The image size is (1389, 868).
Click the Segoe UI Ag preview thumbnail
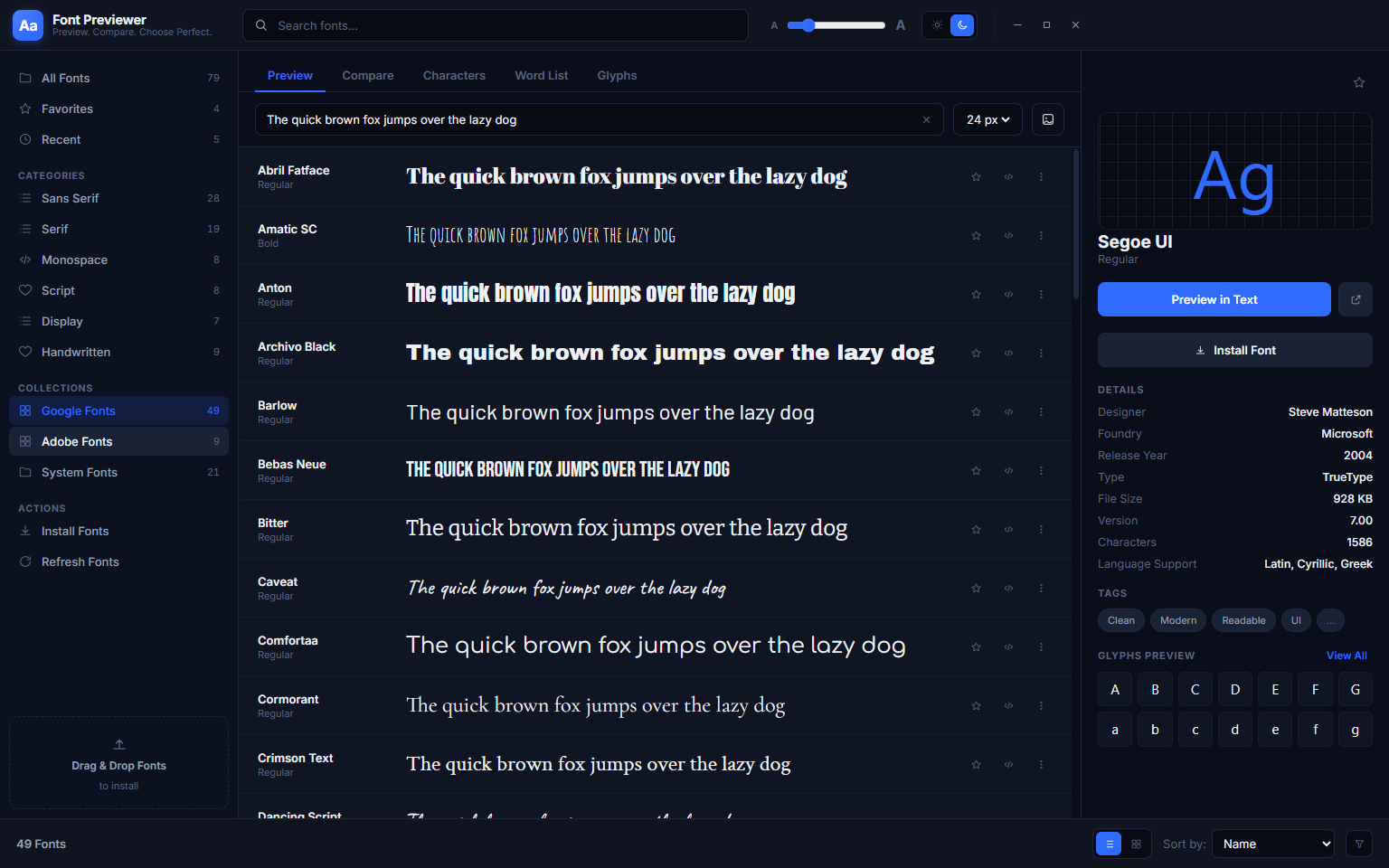pyautogui.click(x=1235, y=171)
